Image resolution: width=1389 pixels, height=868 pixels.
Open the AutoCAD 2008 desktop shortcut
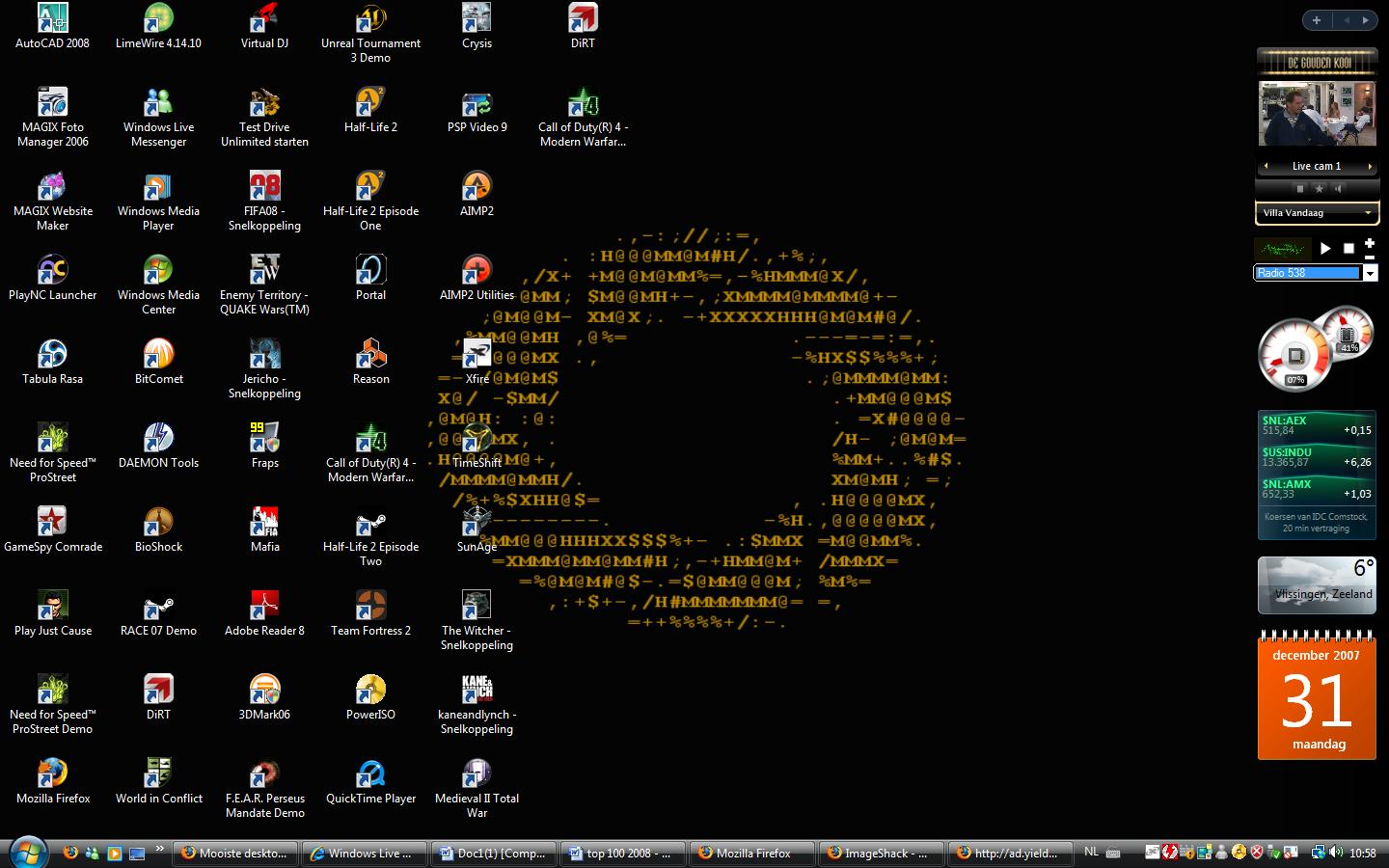point(52,19)
